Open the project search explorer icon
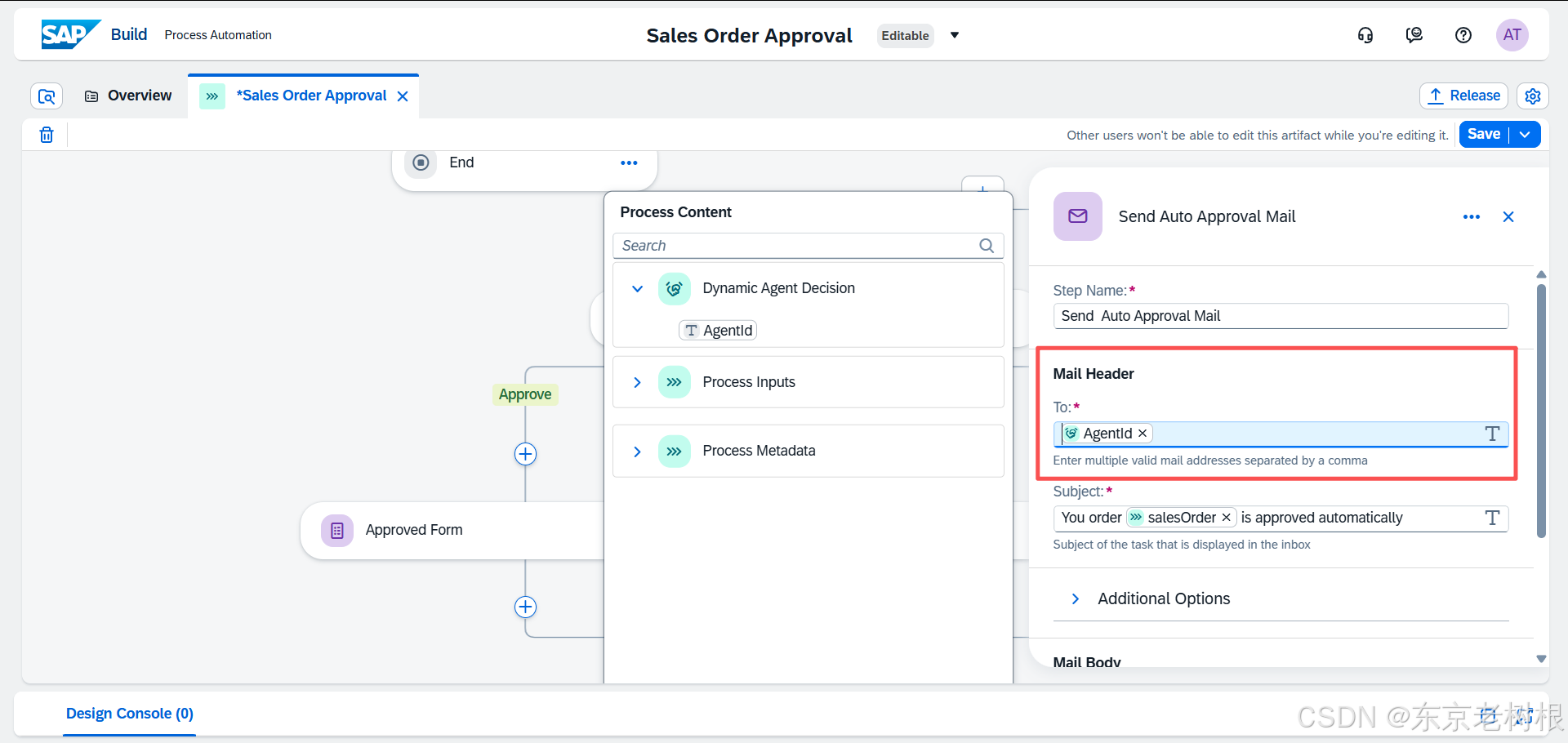1568x743 pixels. tap(47, 96)
